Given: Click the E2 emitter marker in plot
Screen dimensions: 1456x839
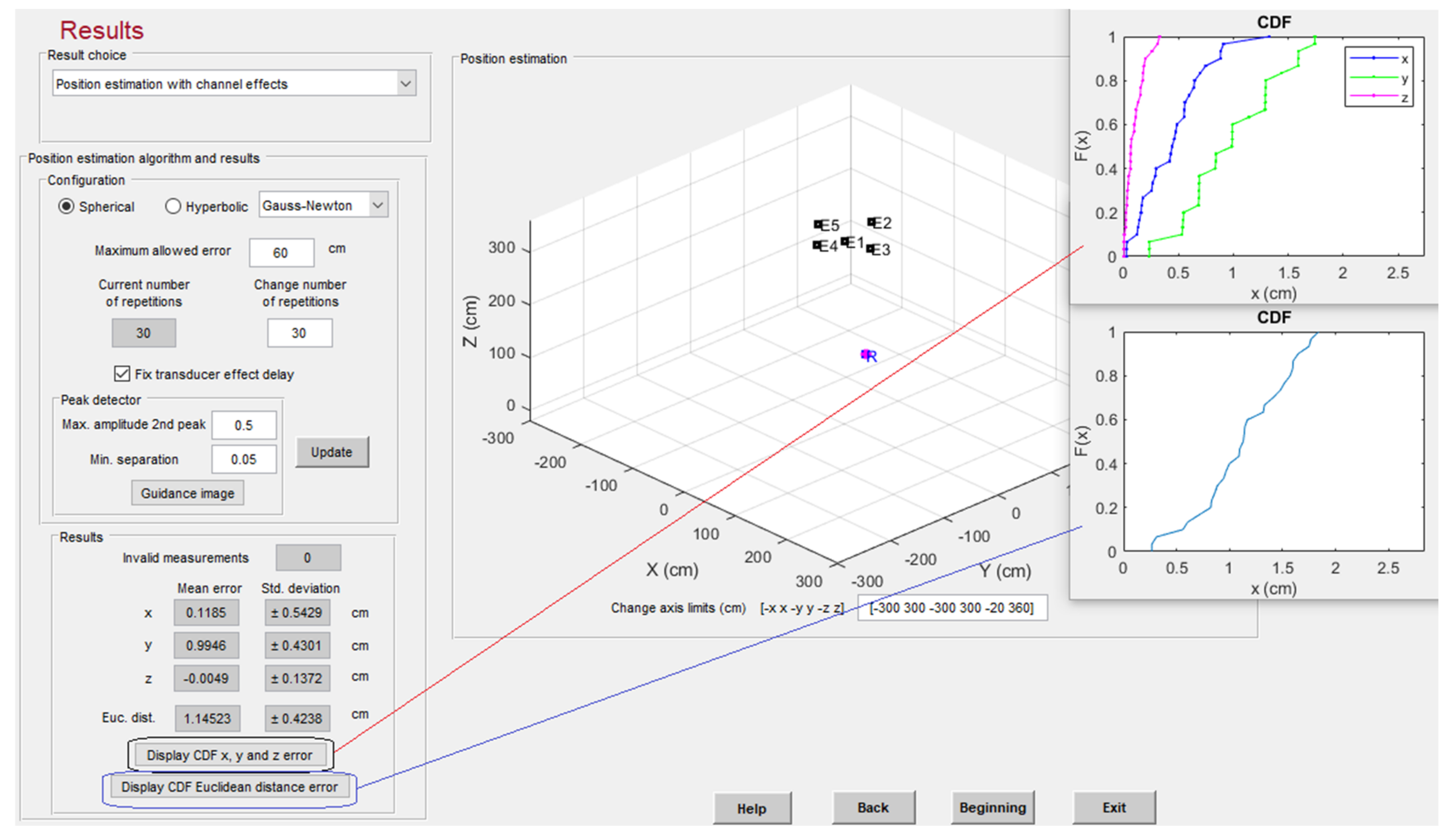Looking at the screenshot, I should click(872, 222).
